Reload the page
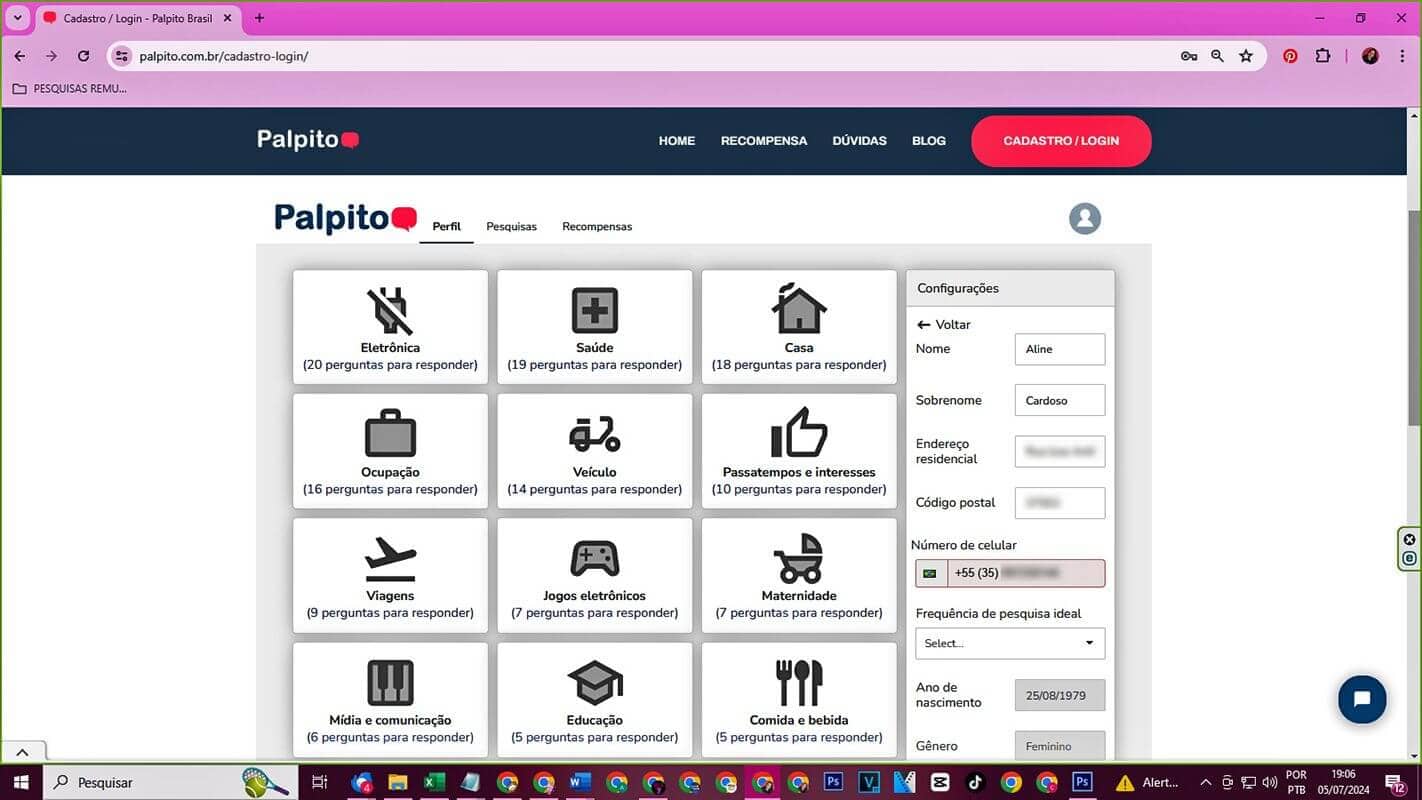 (83, 56)
